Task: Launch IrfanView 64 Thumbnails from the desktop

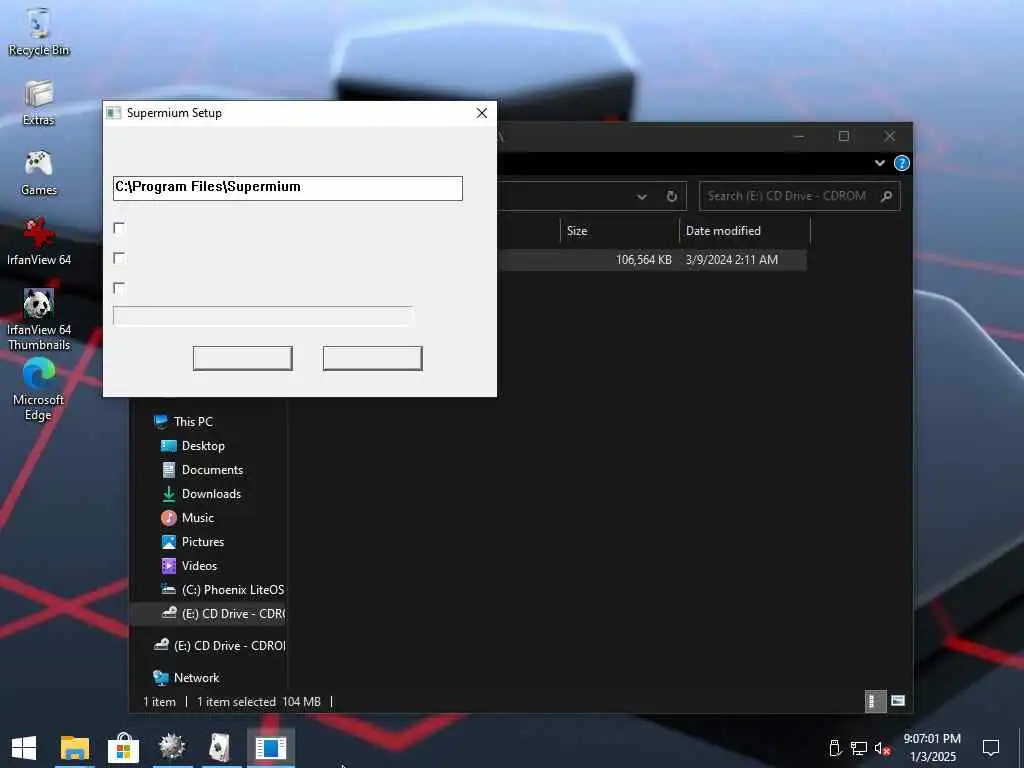Action: click(x=39, y=320)
